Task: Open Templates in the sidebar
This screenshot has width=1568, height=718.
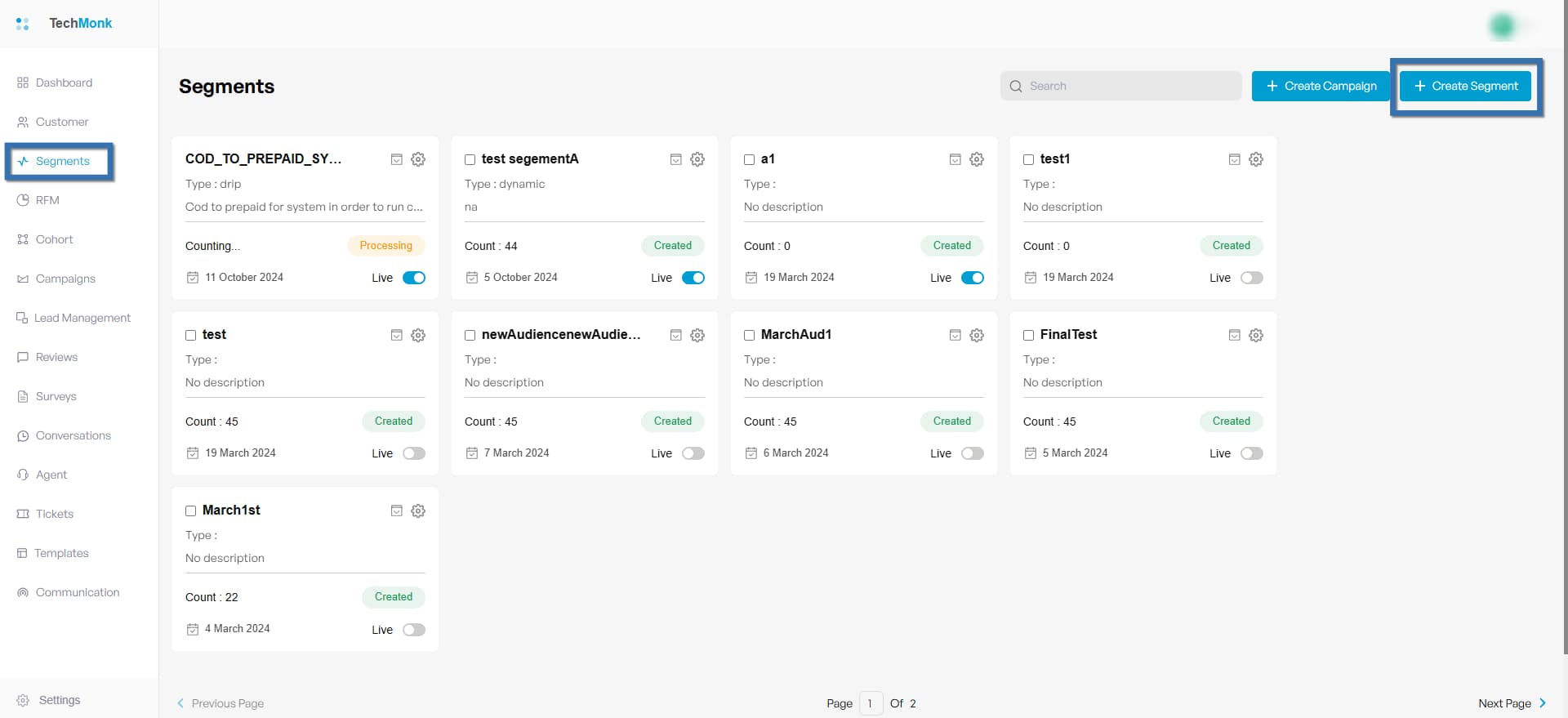Action: point(52,553)
